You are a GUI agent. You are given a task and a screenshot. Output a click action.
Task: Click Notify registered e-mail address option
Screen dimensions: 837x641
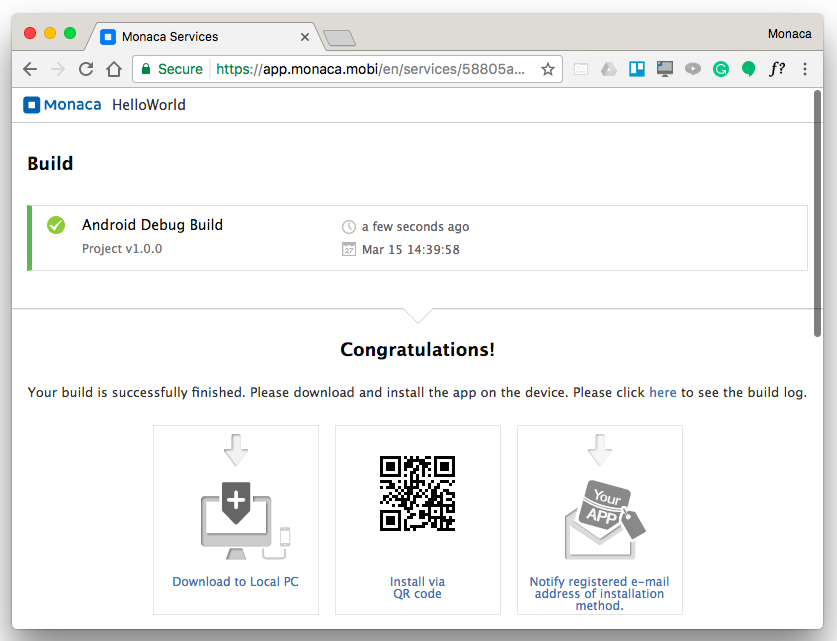click(x=599, y=593)
